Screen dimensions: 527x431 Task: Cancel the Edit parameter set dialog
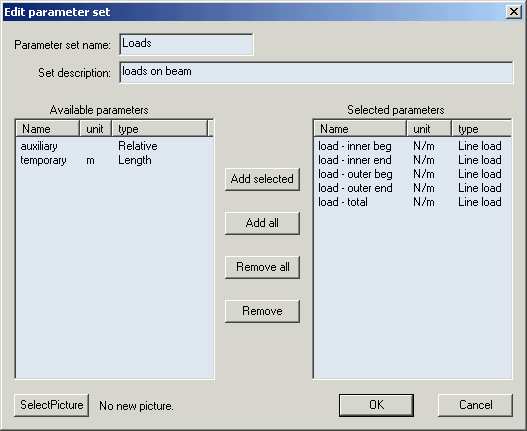(x=475, y=405)
